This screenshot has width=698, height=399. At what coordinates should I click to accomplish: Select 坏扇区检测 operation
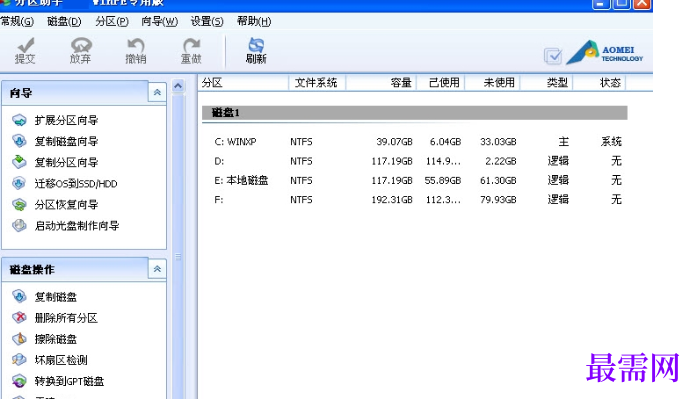point(61,360)
